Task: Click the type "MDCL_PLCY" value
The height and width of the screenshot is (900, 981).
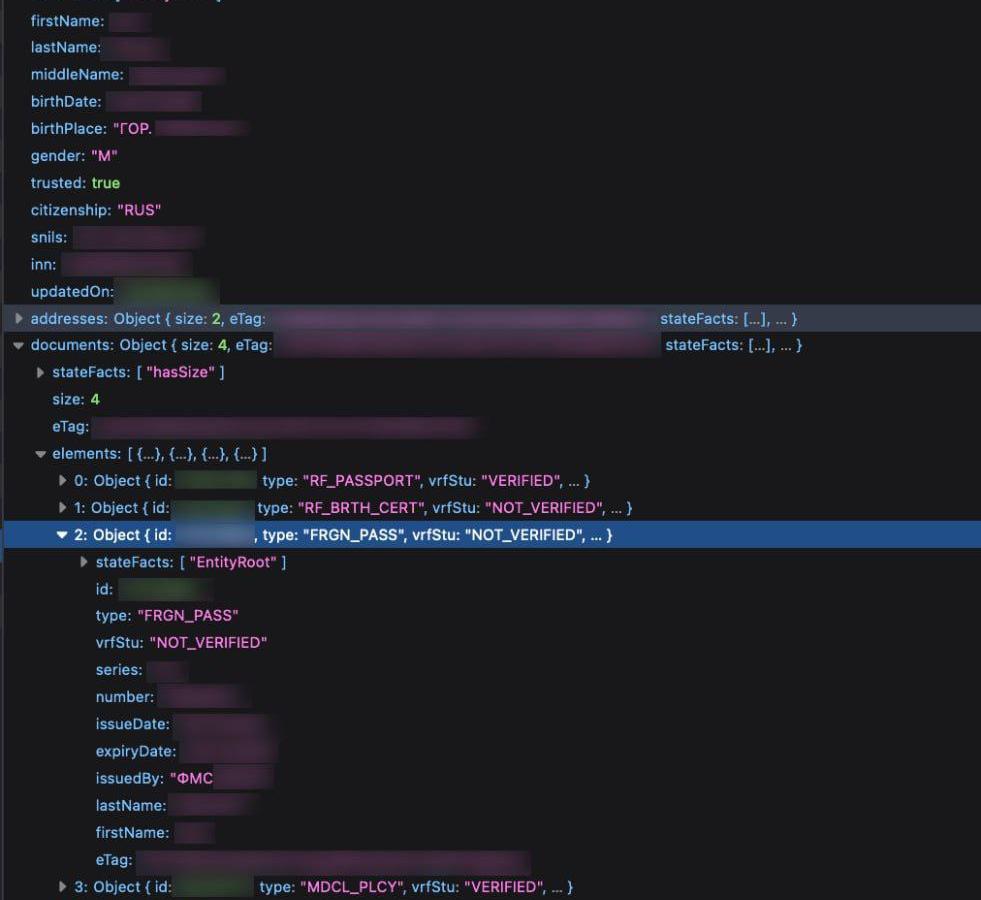Action: click(352, 887)
